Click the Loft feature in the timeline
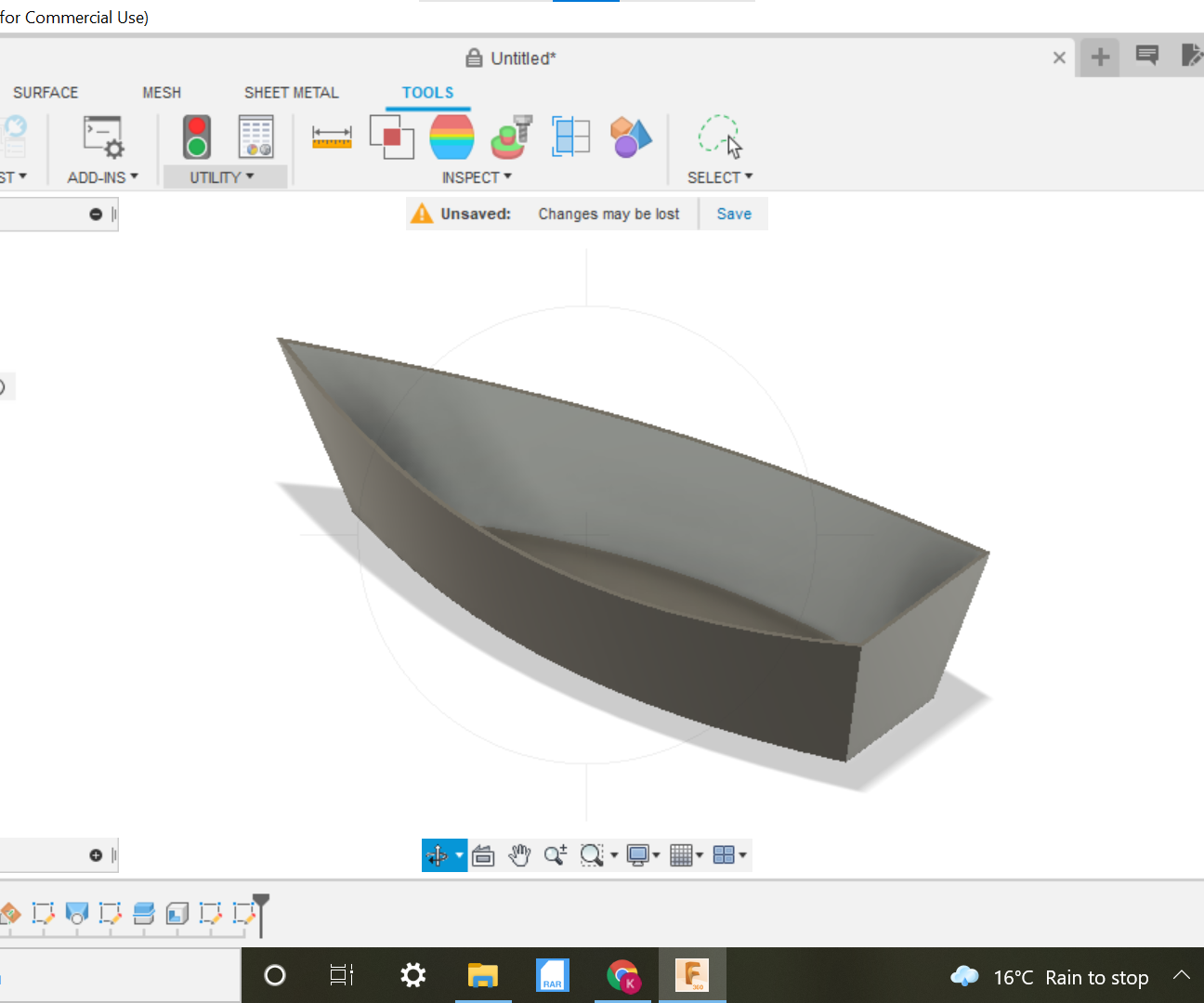The image size is (1204, 1003). point(77,914)
